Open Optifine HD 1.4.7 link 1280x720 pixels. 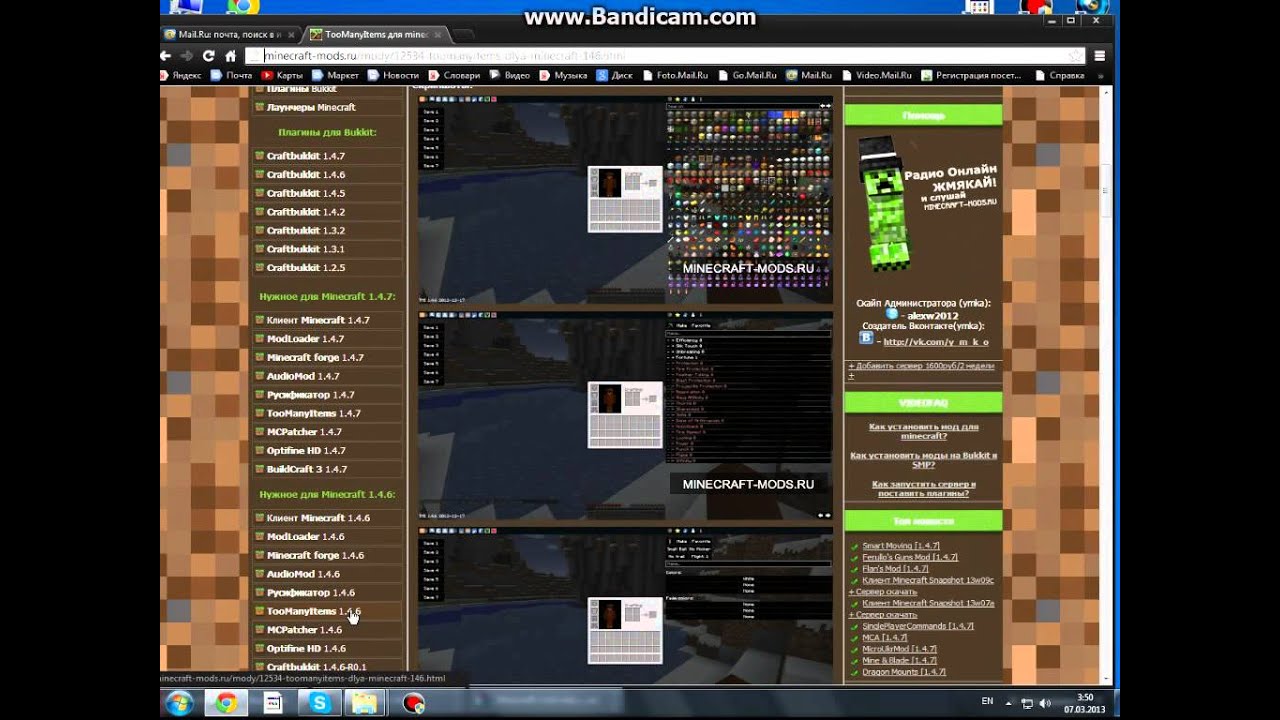306,451
